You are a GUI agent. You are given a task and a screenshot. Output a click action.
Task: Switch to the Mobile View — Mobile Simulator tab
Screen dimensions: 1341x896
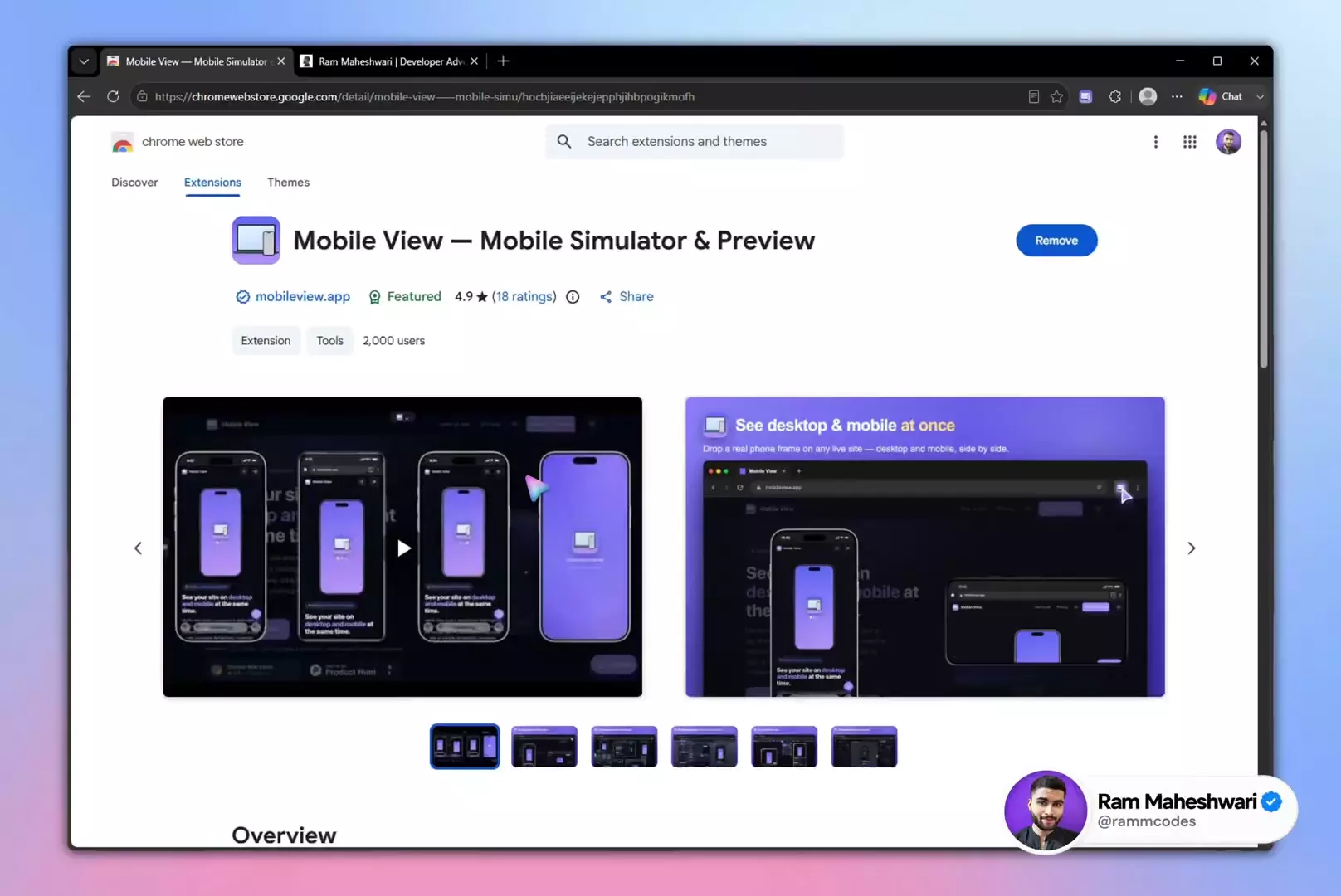196,61
